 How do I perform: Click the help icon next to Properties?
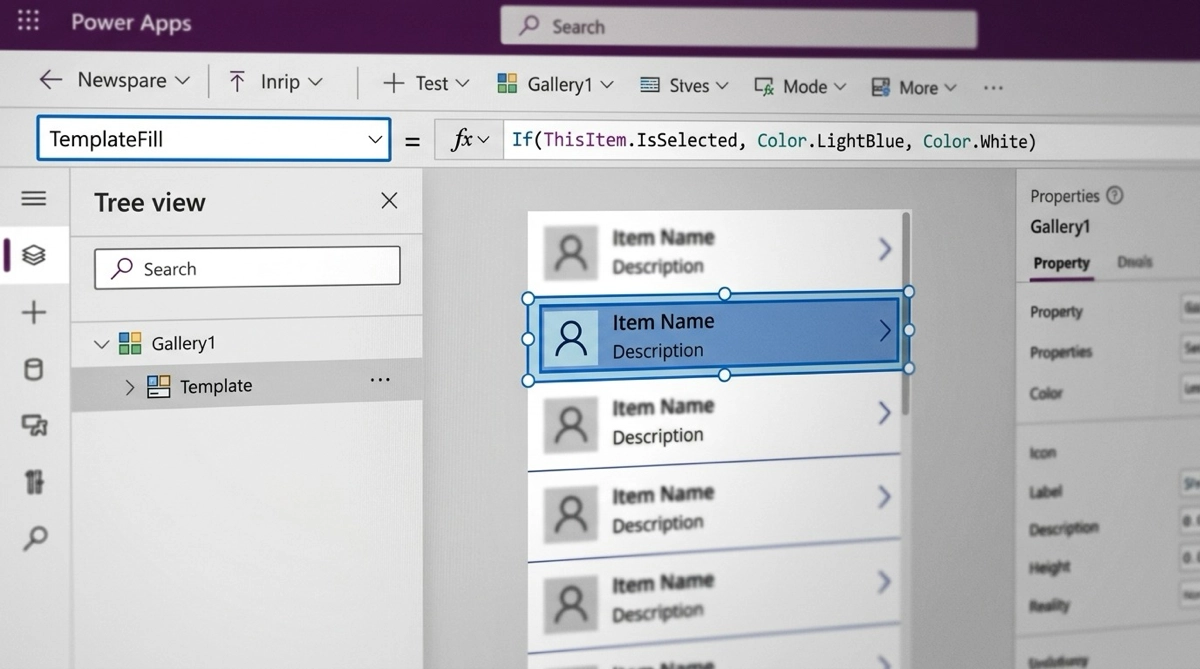(x=1115, y=195)
